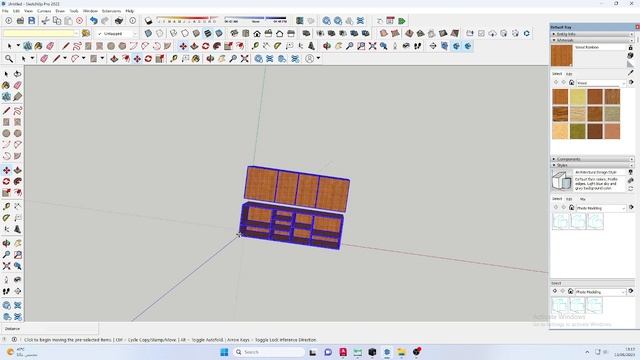Viewport: 640px width, 360px height.
Task: Adjust the shadow time-of-day slider
Action: [x=255, y=20]
